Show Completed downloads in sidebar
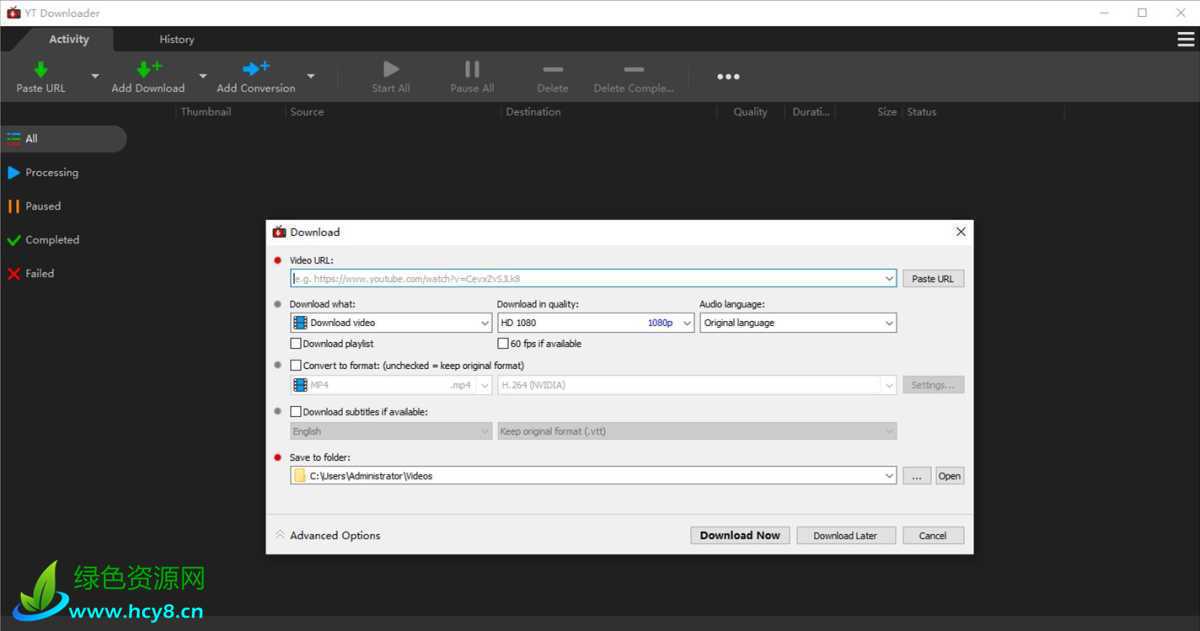The width and height of the screenshot is (1200, 631). pyautogui.click(x=52, y=240)
